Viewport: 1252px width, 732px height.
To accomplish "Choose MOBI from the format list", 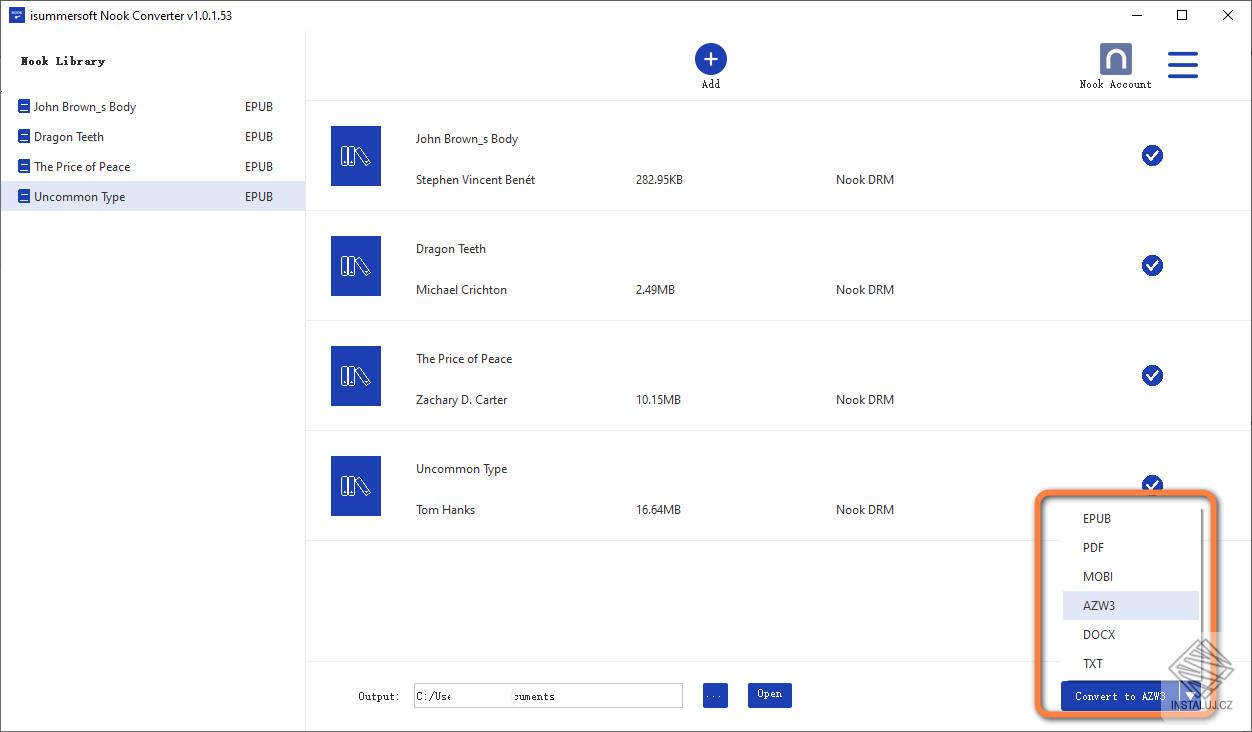I will point(1131,577).
